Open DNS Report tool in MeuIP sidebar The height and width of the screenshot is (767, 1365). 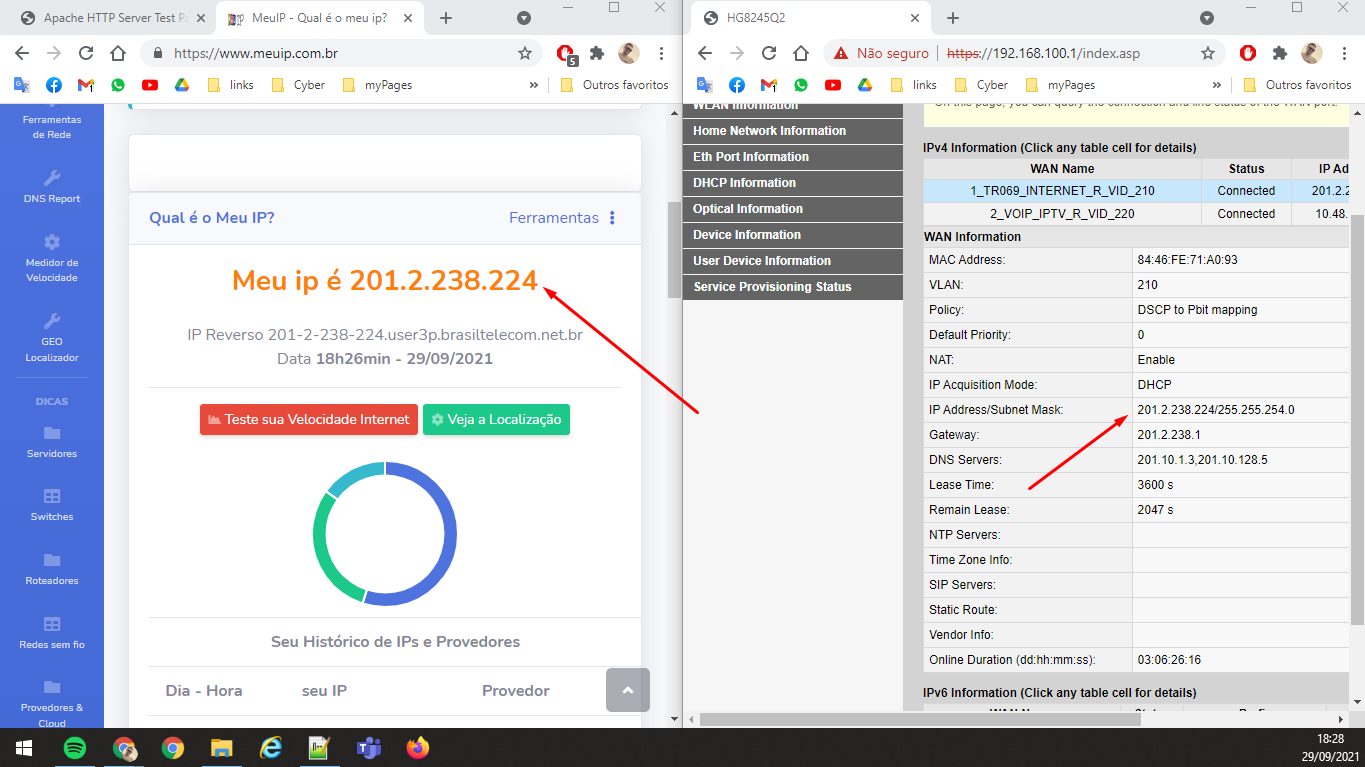tap(52, 186)
